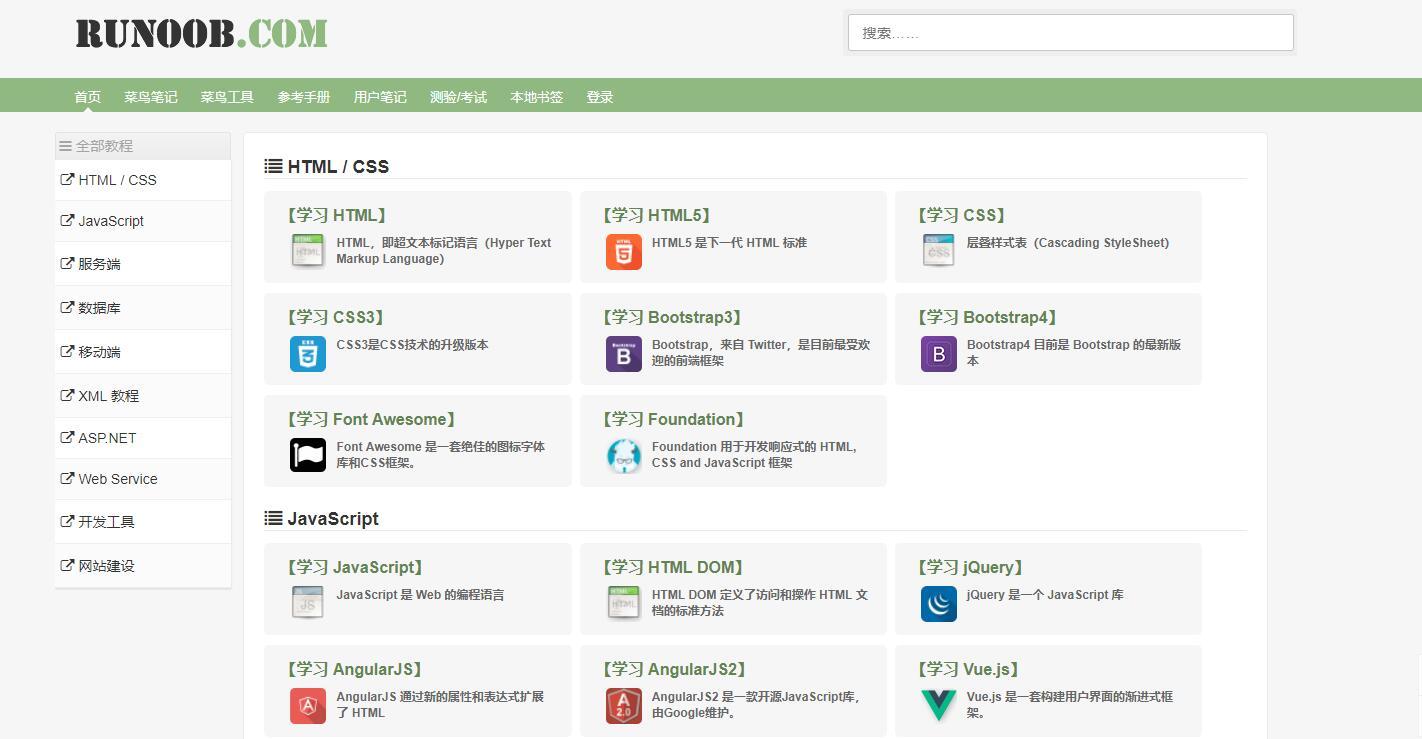1422x739 pixels.
Task: Click the Font Awesome flag icon
Action: [308, 455]
